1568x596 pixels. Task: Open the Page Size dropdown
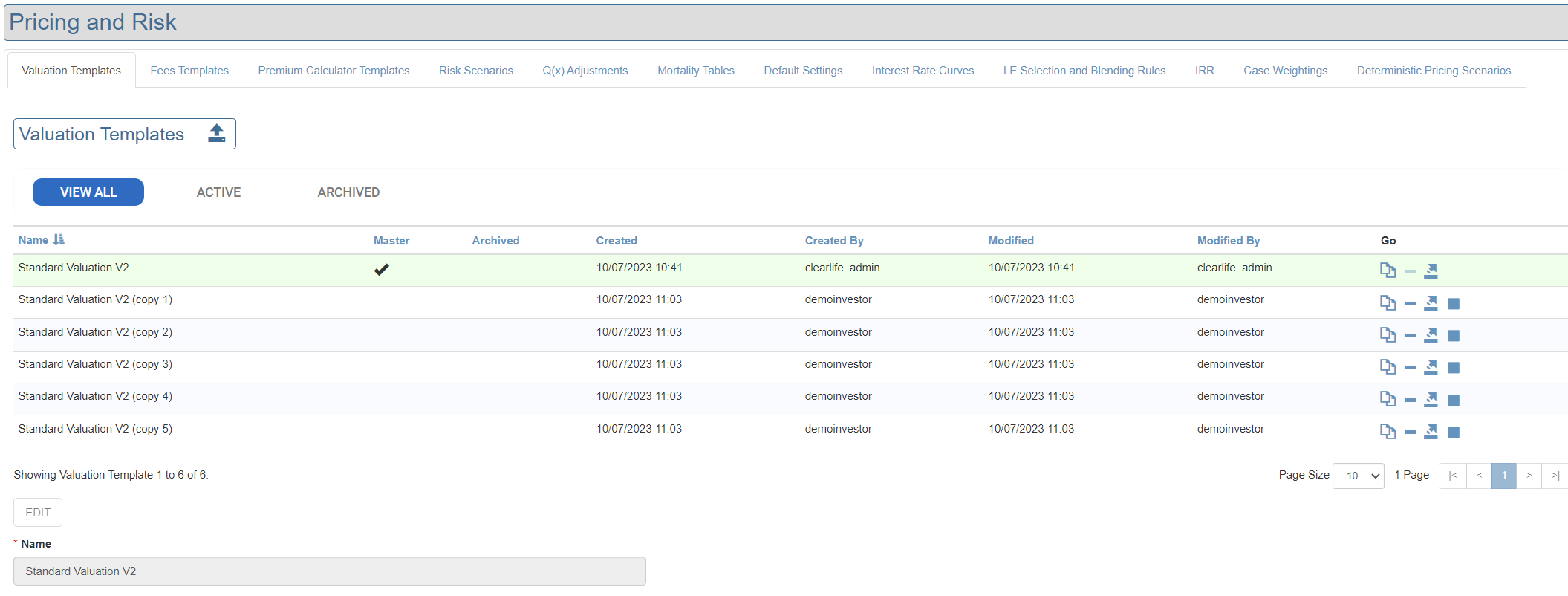coord(1359,476)
